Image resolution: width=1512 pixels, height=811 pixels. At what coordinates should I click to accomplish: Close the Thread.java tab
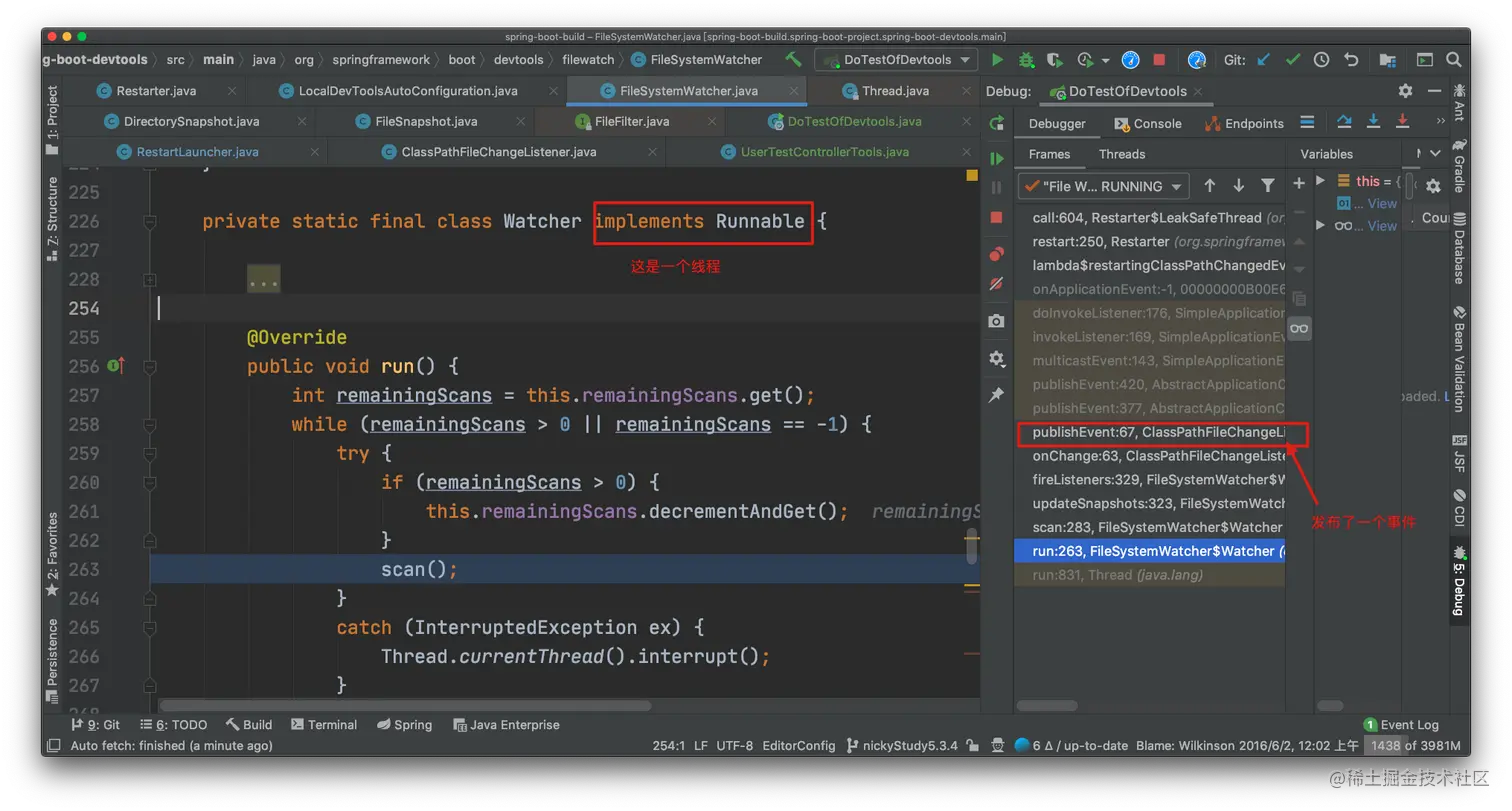click(964, 91)
